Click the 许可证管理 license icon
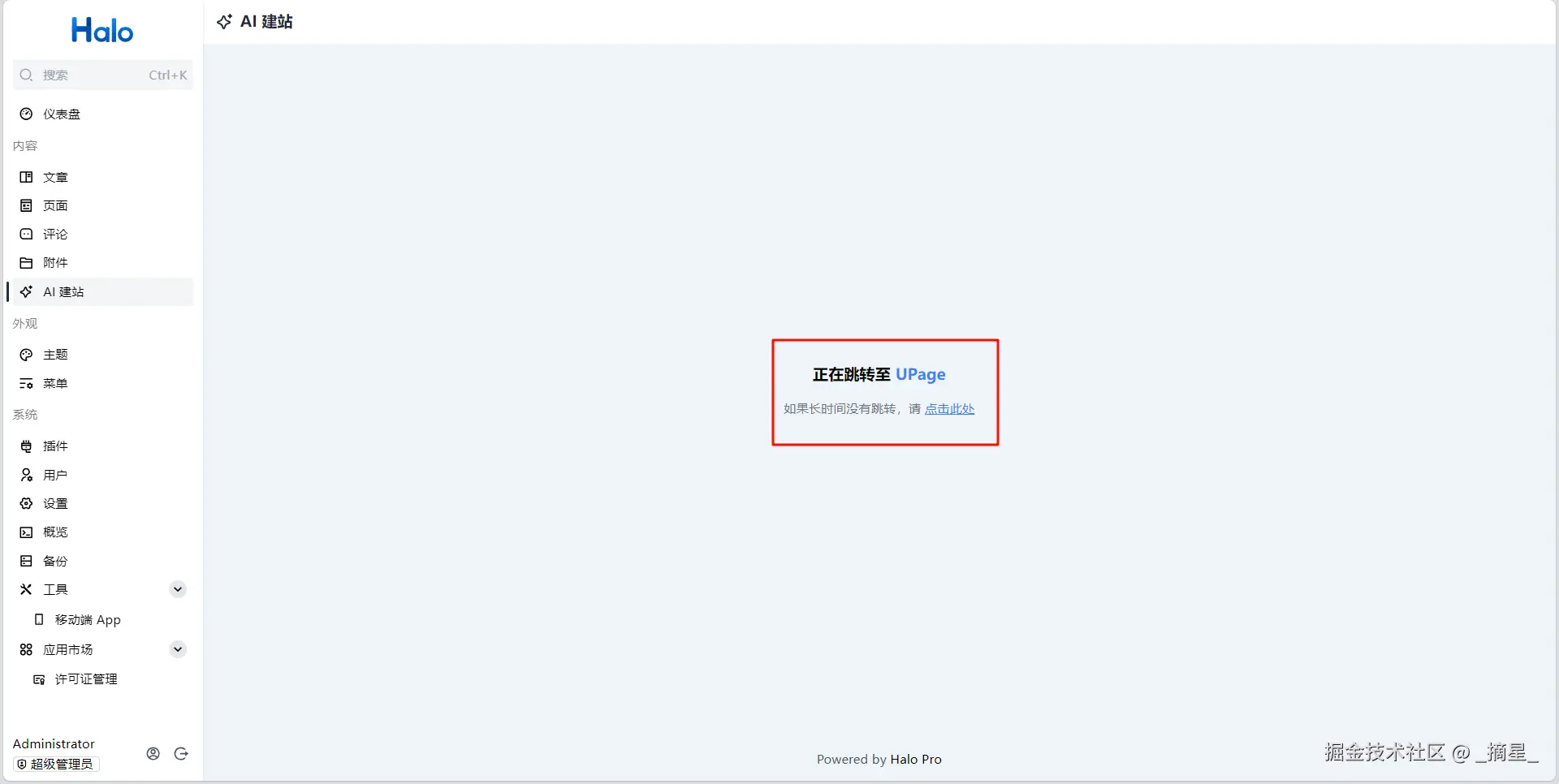Image resolution: width=1559 pixels, height=784 pixels. coord(38,679)
